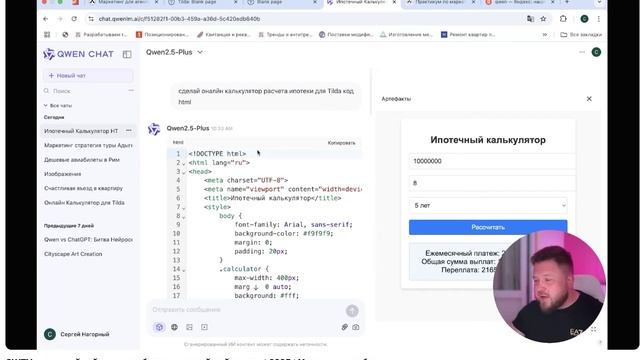Go back in browser history
The width and height of the screenshot is (640, 360).
pos(46,19)
